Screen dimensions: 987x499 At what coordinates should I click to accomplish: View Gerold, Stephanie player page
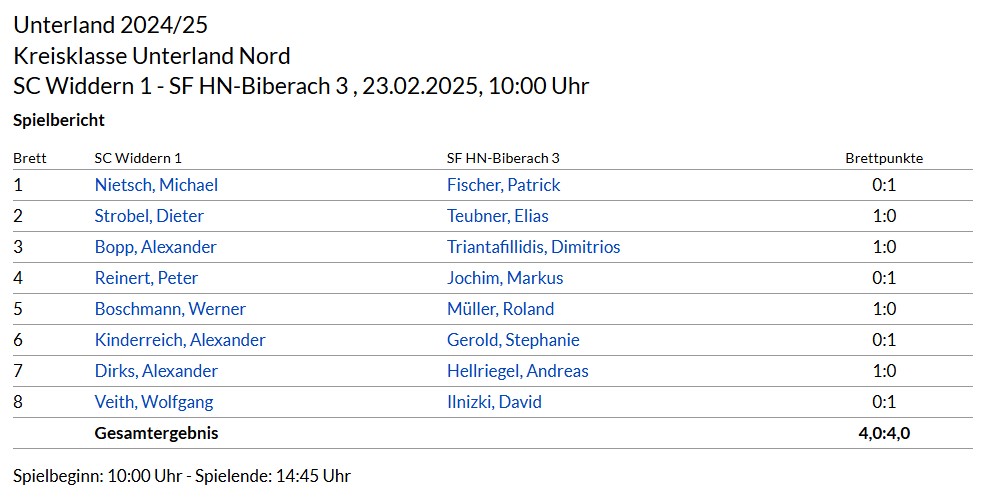point(513,340)
